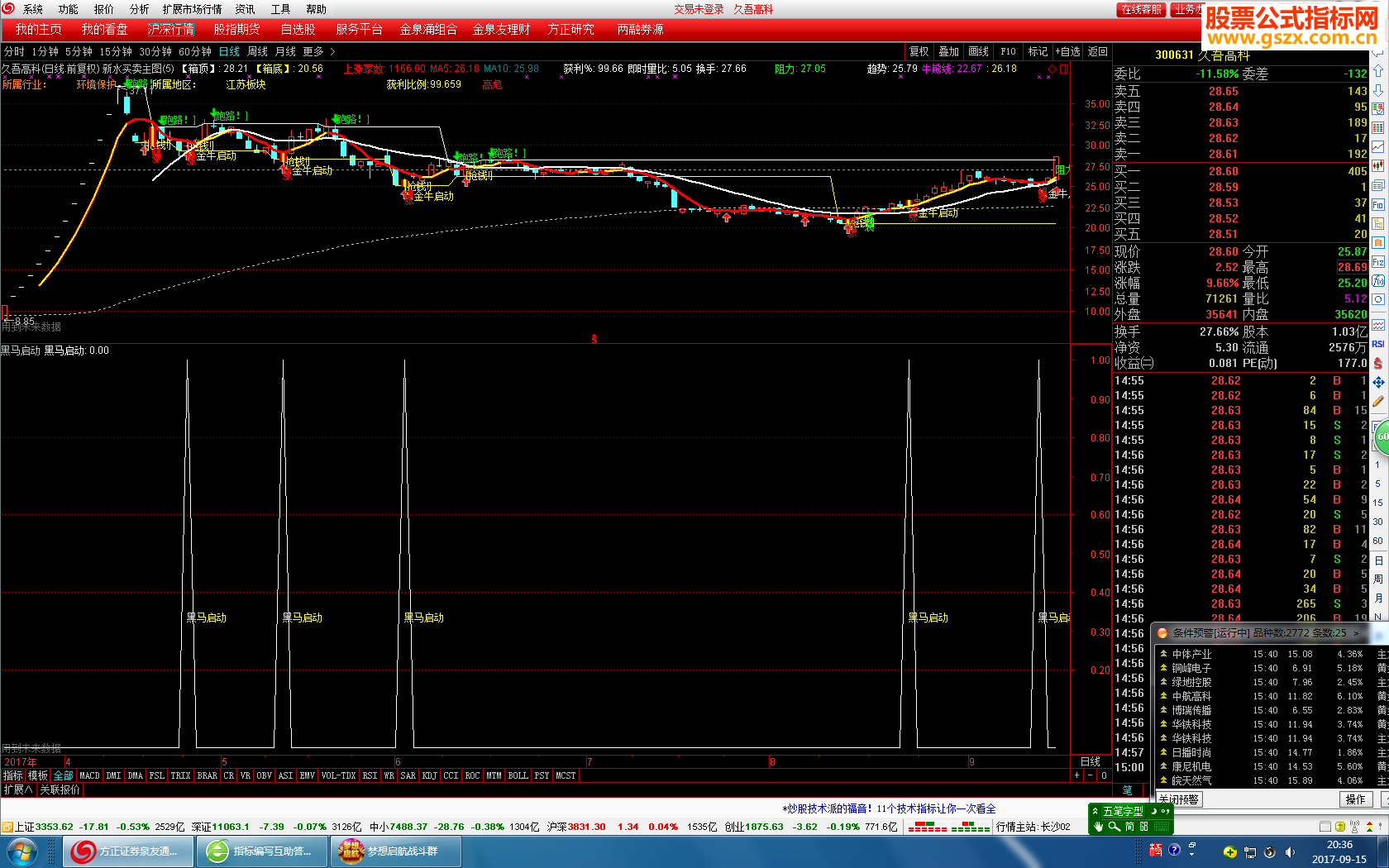Open the 业务 dropdown at top
This screenshot has height=868, width=1389.
coord(1186,9)
